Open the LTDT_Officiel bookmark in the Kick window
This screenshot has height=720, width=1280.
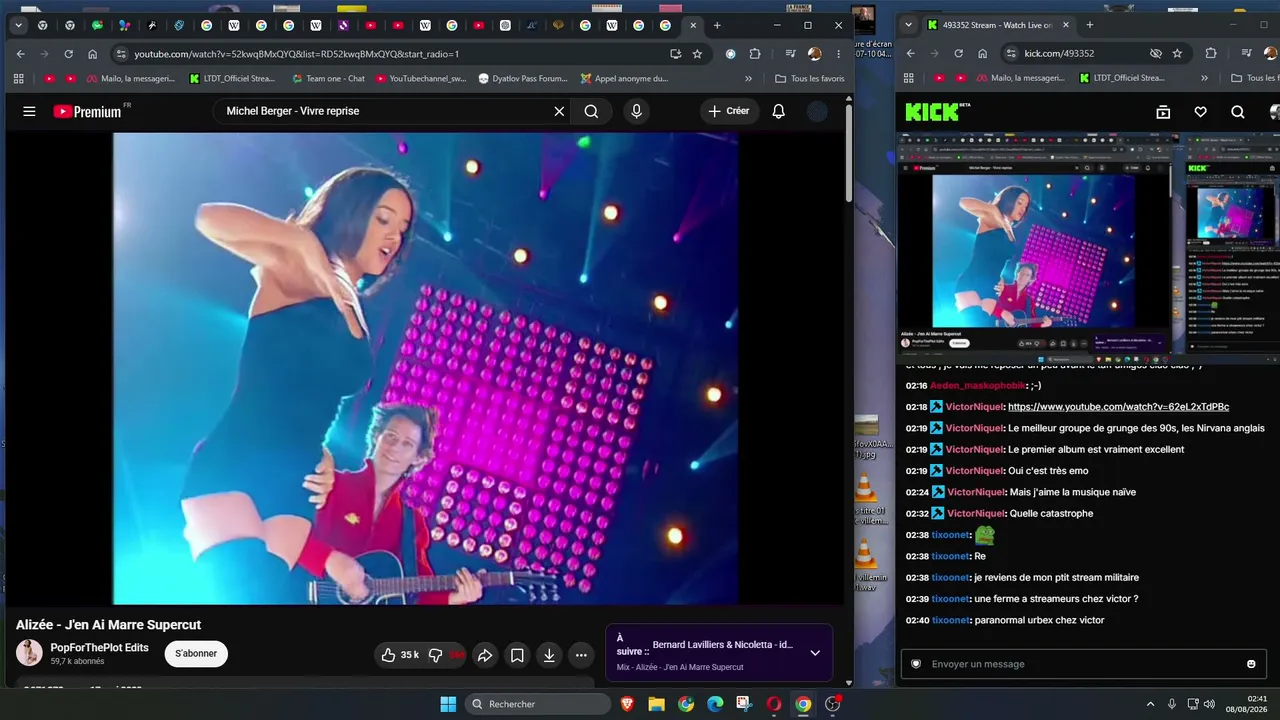pos(1121,78)
